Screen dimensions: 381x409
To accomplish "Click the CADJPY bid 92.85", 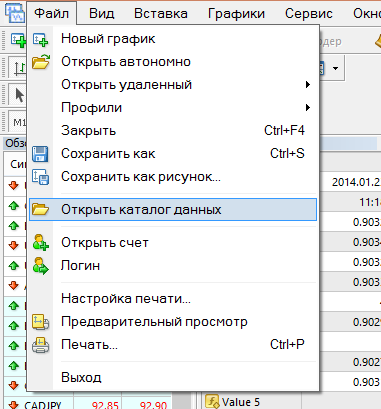I will click(105, 405).
